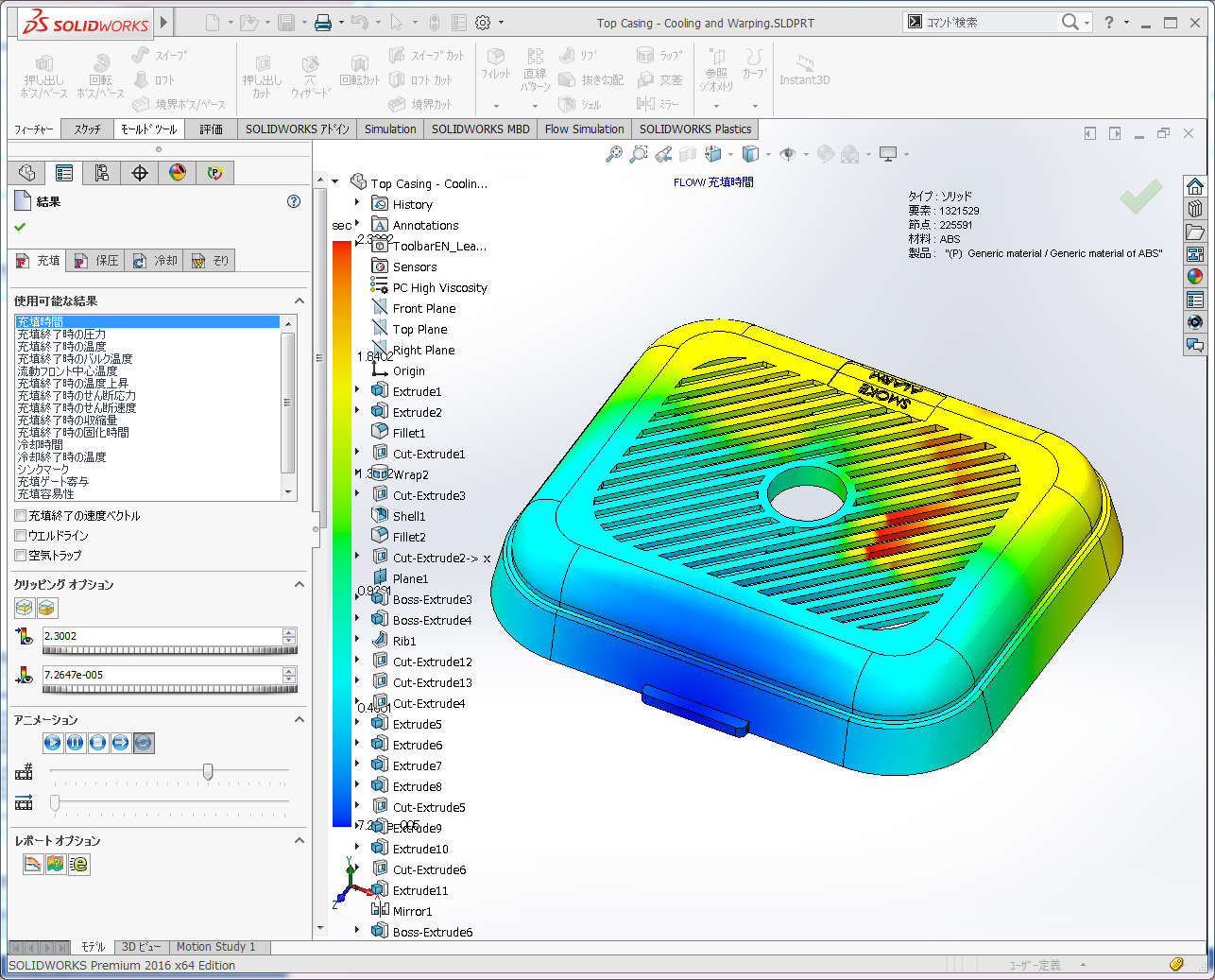Expand the Annotations tree node
The height and width of the screenshot is (980, 1215).
click(x=358, y=225)
